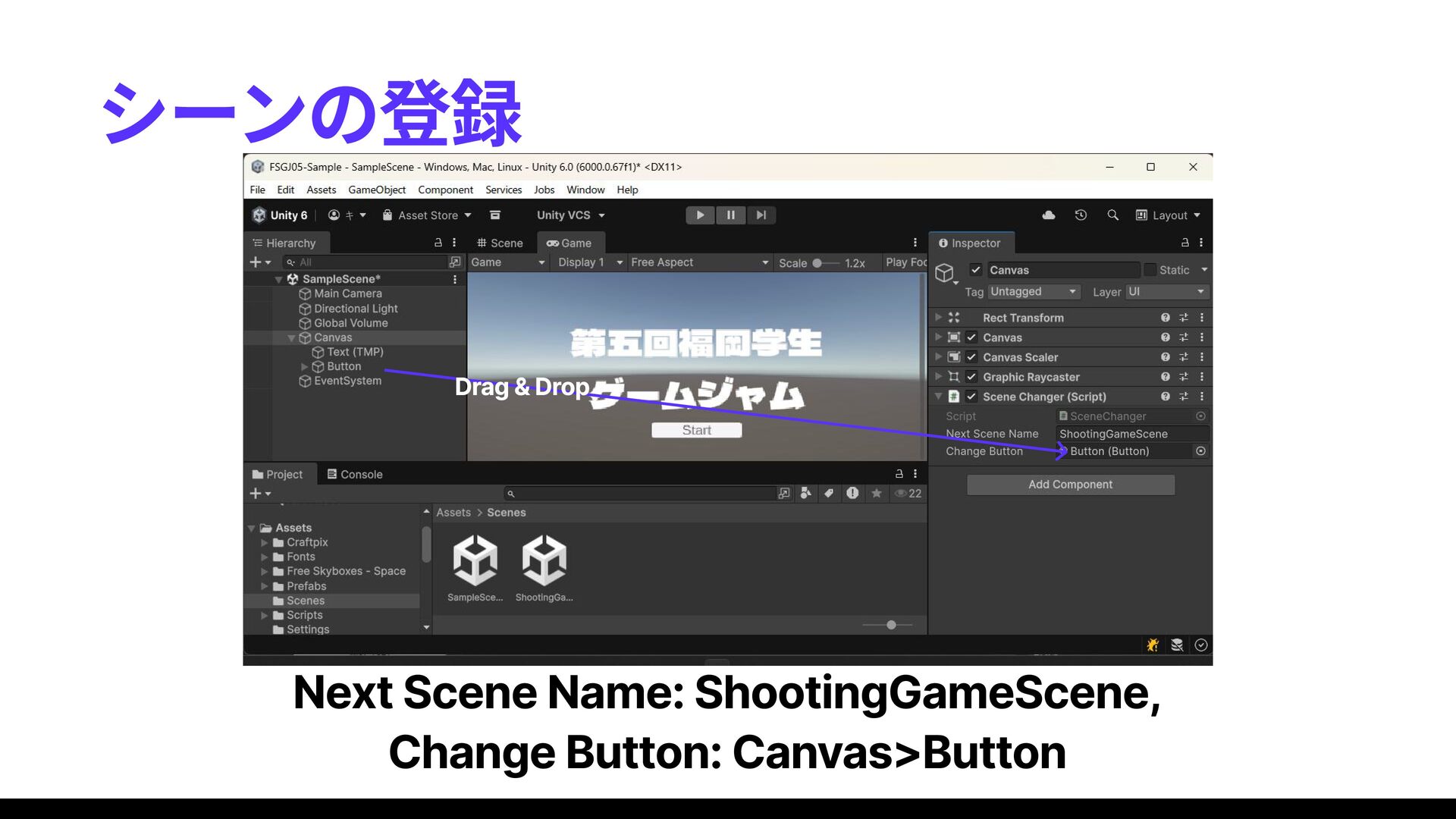
Task: Toggle the Canvas GameObject active checkbox
Action: pos(976,270)
